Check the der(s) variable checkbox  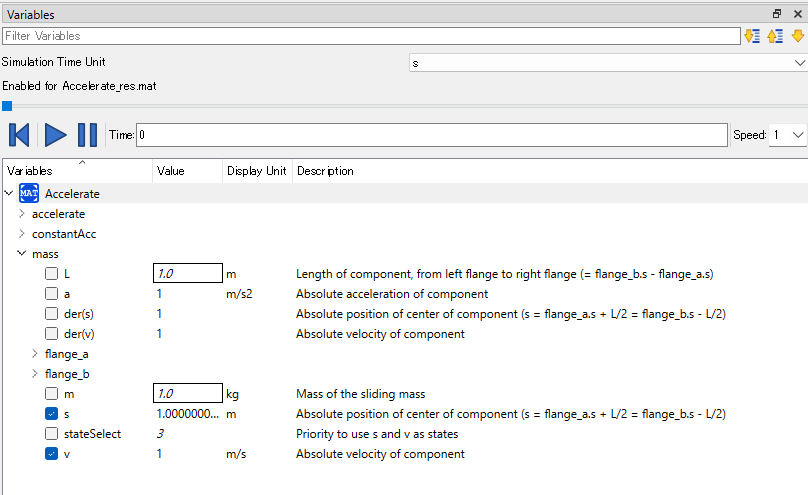click(52, 314)
